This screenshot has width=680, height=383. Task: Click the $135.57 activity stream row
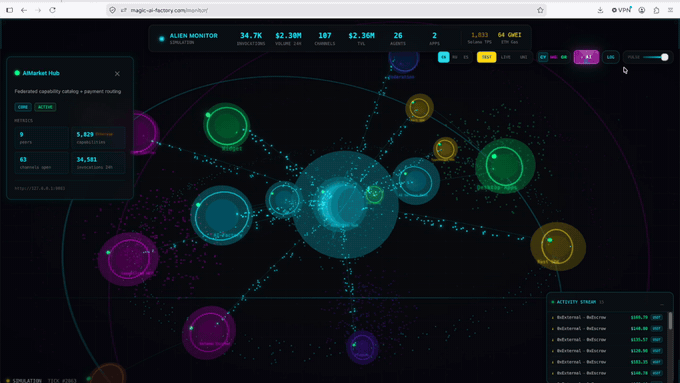[x=607, y=340]
